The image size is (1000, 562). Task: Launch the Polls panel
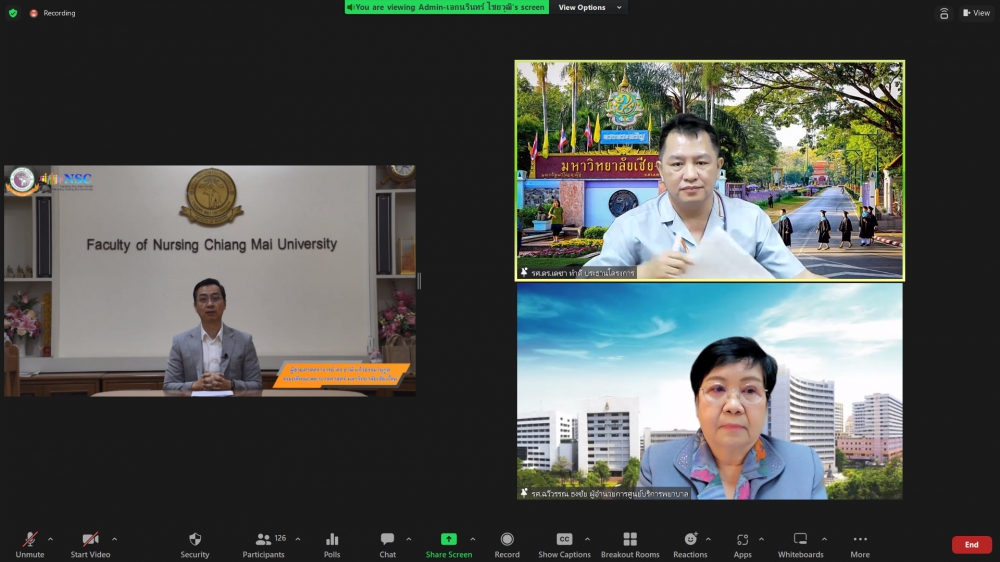(x=332, y=539)
